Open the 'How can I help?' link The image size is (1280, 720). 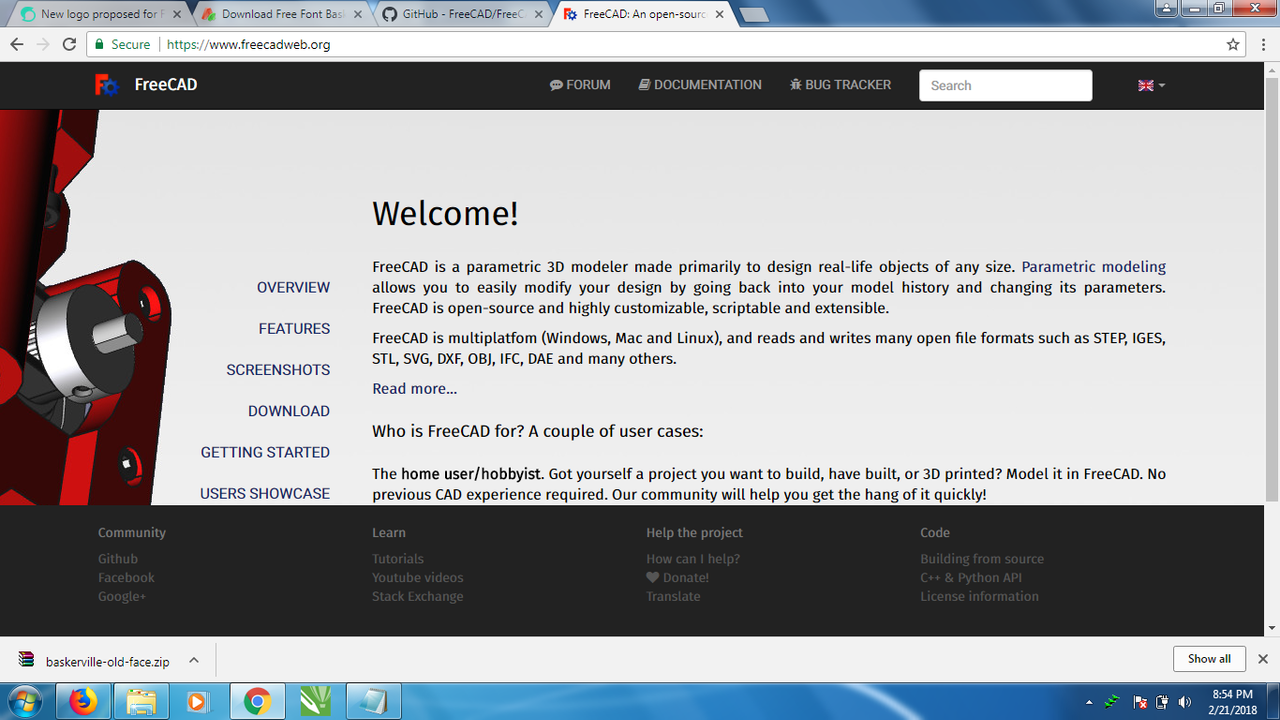[x=693, y=559]
